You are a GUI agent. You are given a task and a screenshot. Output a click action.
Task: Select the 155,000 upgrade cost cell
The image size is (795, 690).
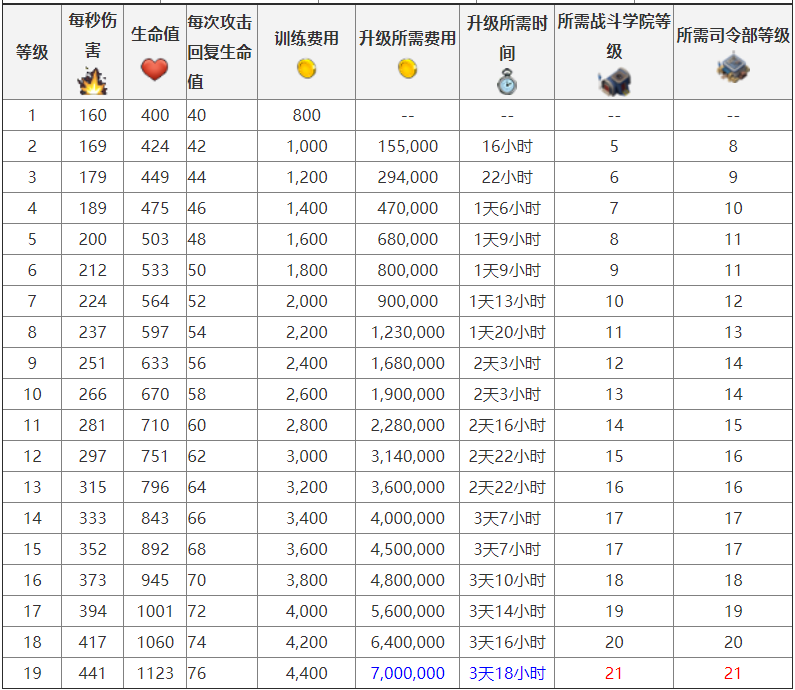[407, 146]
